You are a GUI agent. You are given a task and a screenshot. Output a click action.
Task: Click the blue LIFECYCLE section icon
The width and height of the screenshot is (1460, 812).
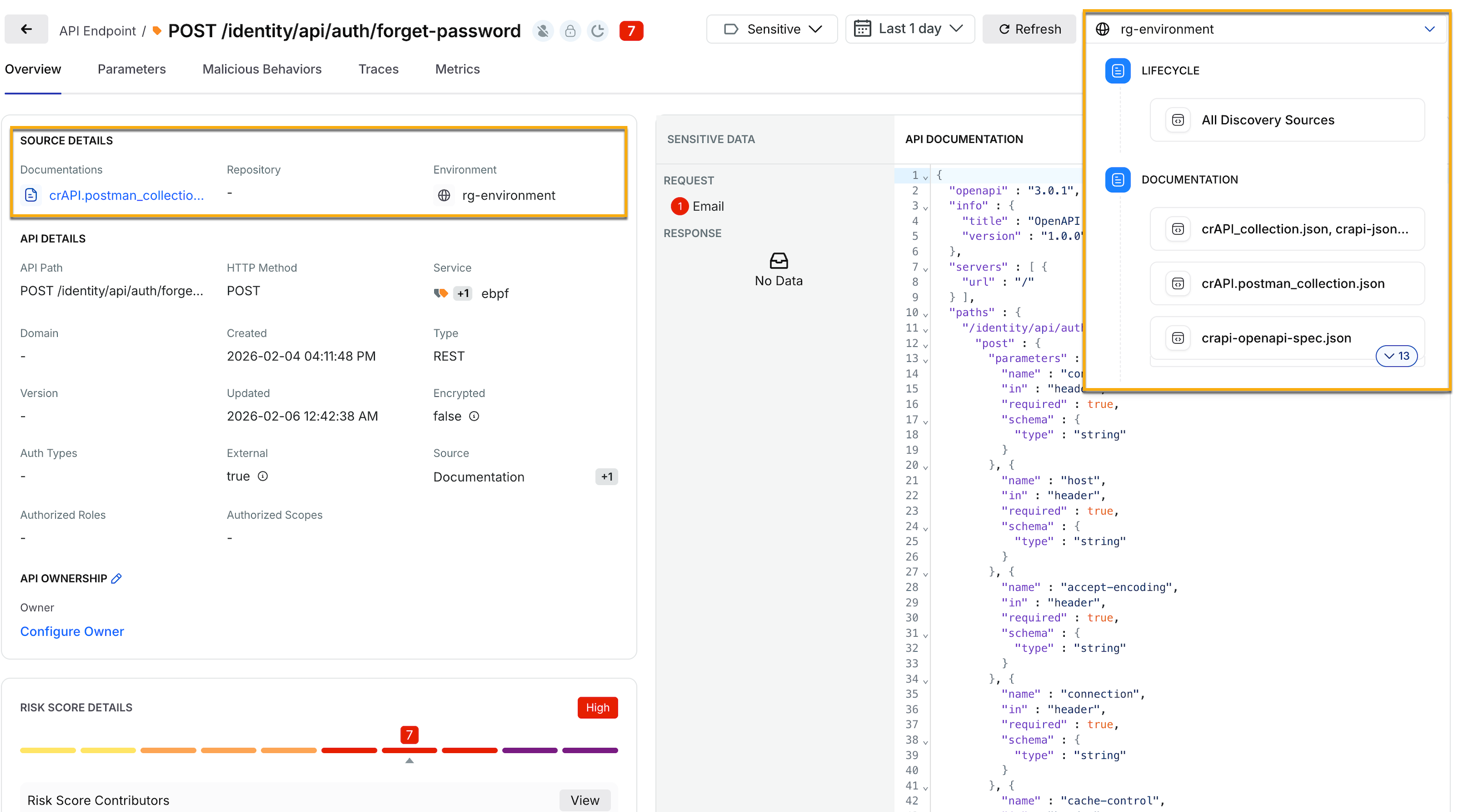pyautogui.click(x=1118, y=70)
